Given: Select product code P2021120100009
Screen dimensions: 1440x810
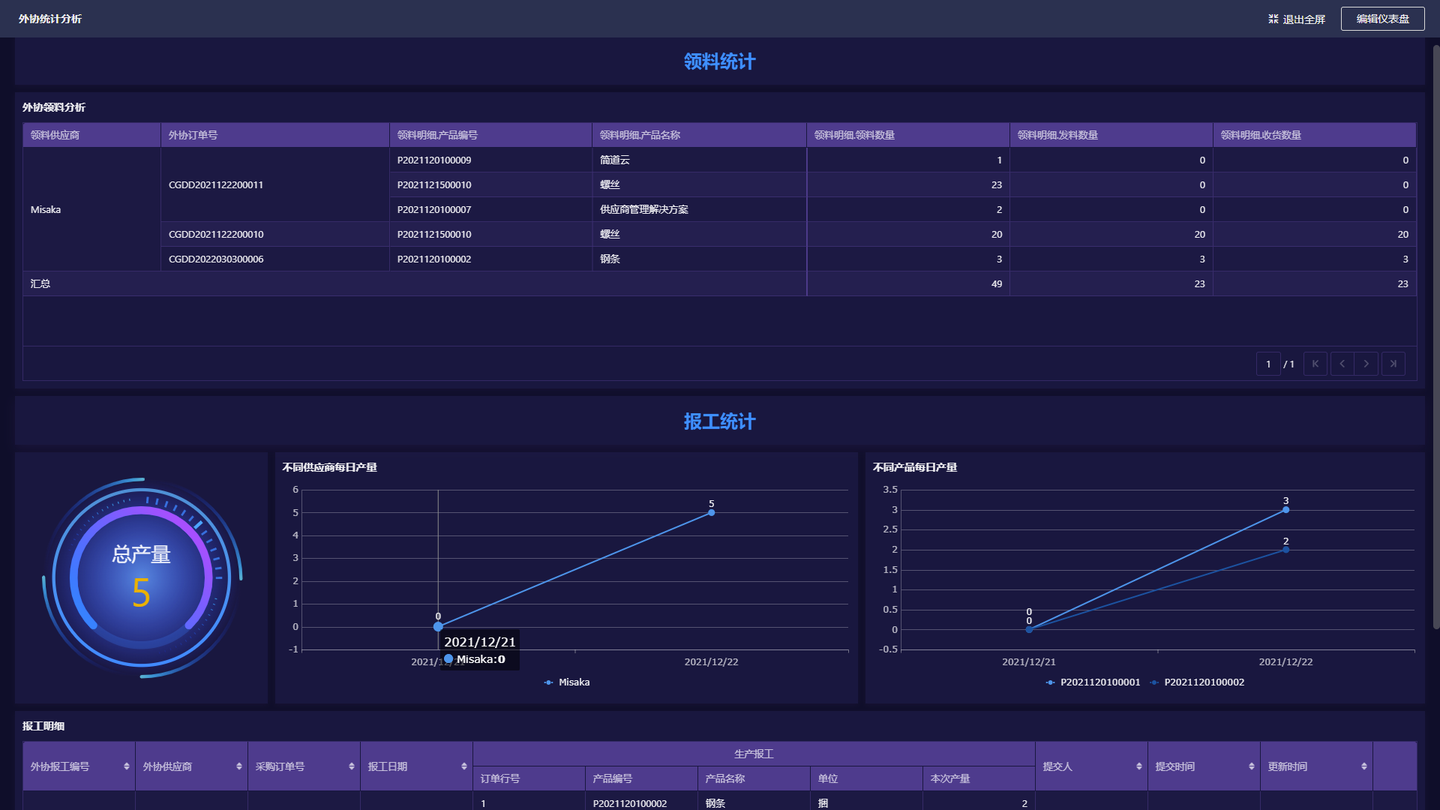Looking at the screenshot, I should point(490,160).
